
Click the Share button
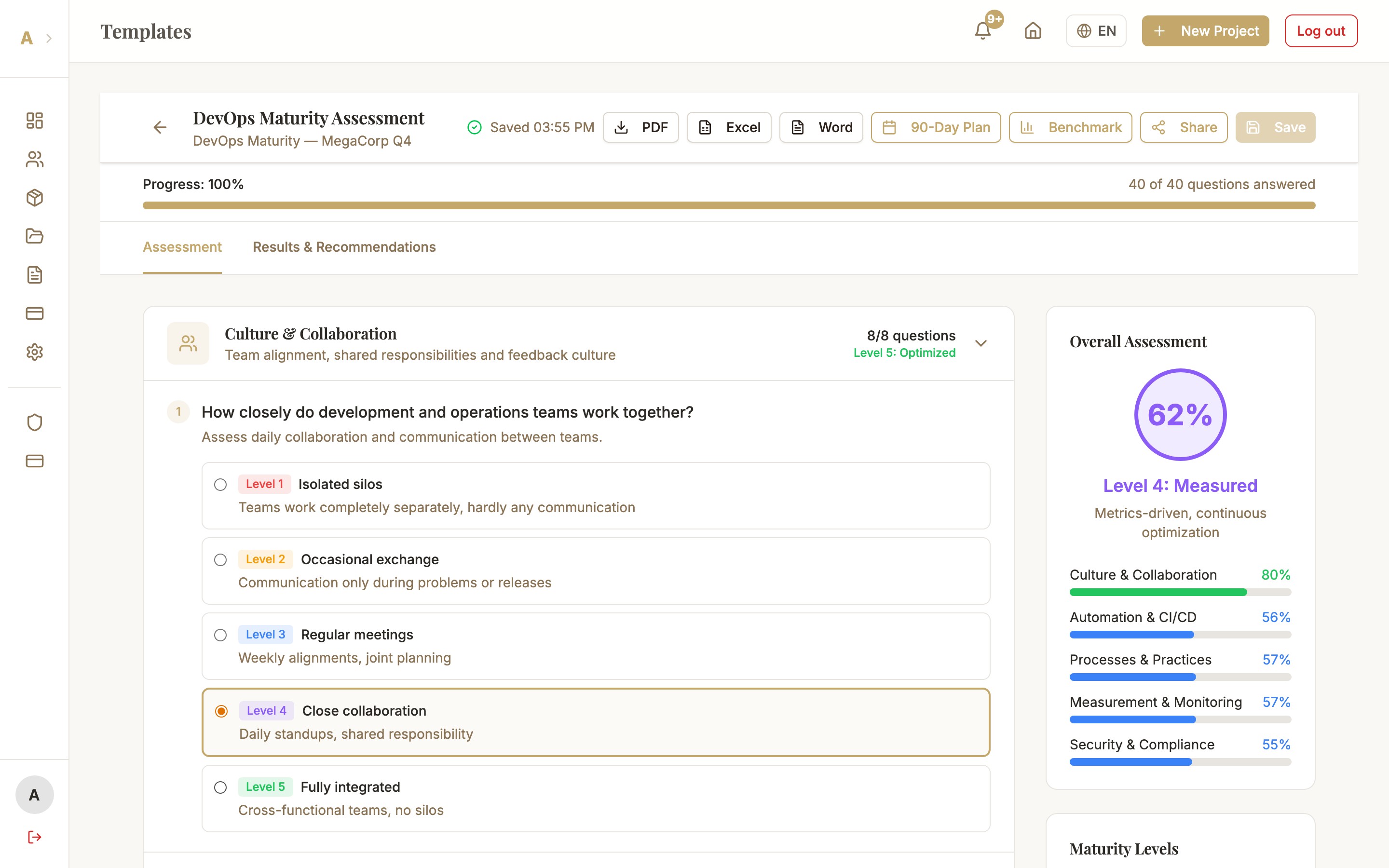[1184, 127]
